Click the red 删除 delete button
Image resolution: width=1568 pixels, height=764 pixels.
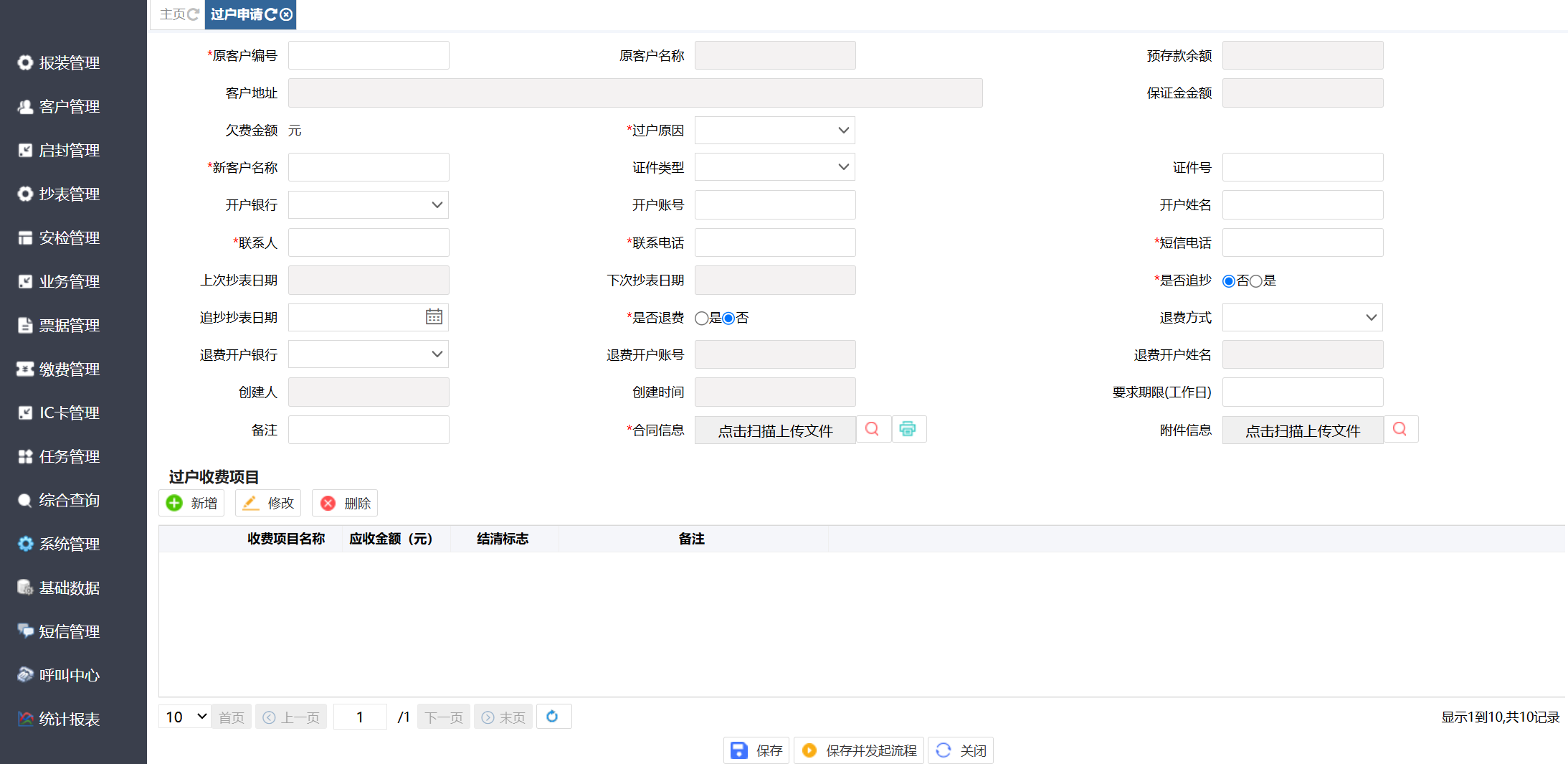click(x=345, y=503)
